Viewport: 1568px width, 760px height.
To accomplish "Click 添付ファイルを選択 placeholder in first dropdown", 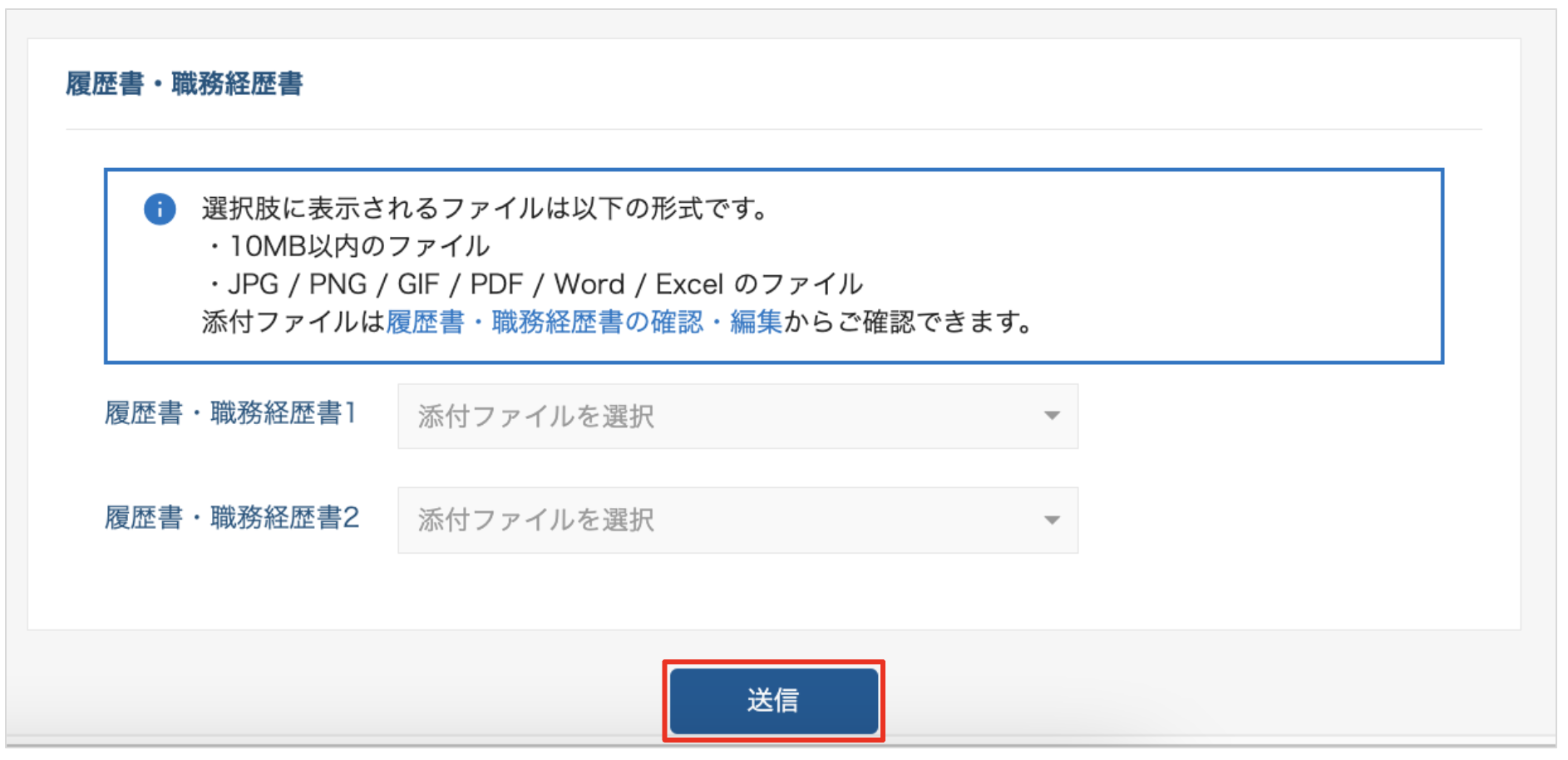I will click(536, 416).
